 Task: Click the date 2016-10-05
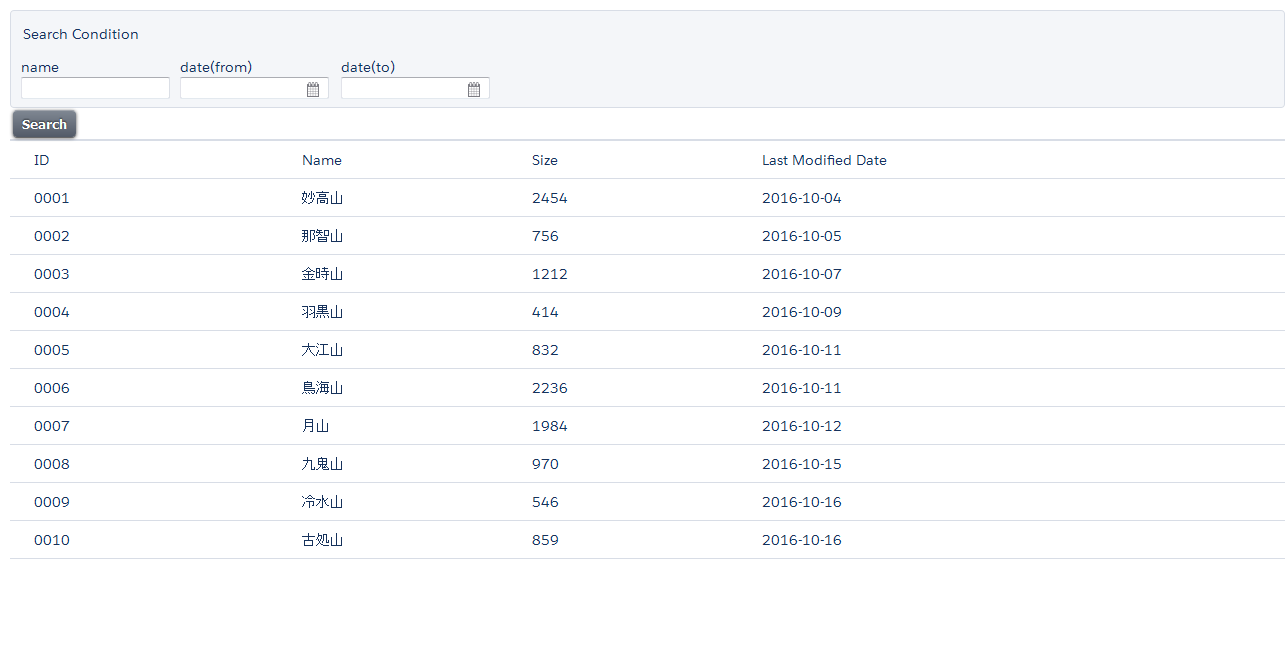[802, 236]
